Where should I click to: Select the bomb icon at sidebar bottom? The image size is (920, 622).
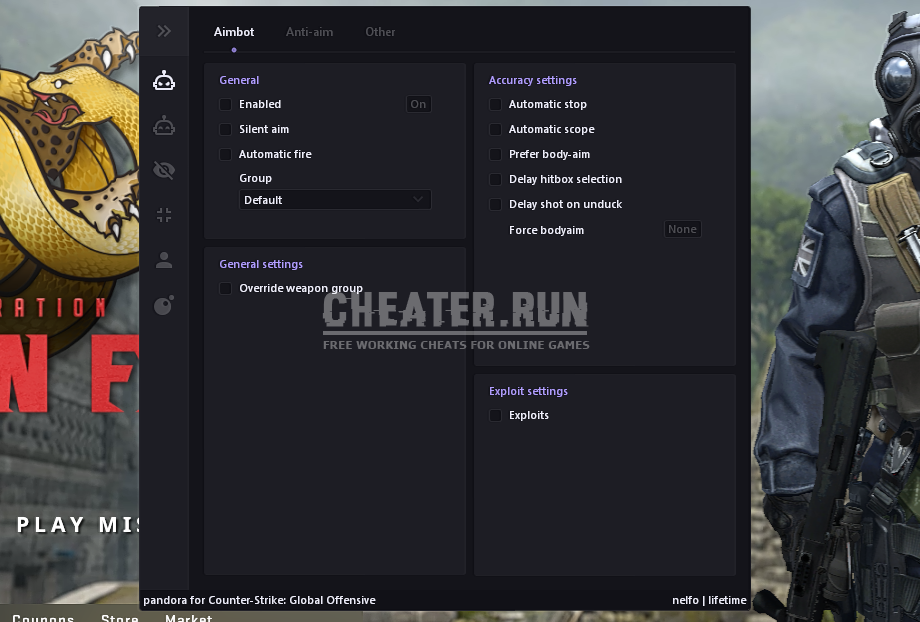(x=164, y=305)
